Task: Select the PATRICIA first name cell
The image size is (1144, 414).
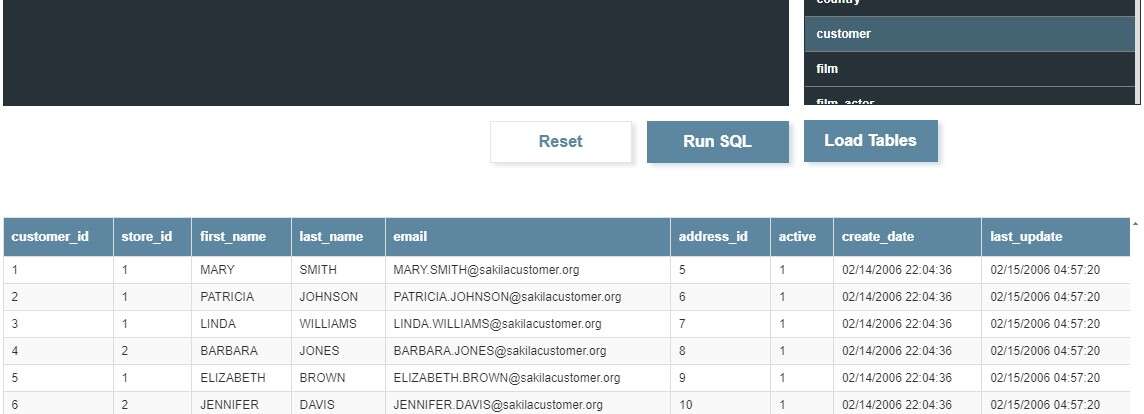Action: click(227, 297)
